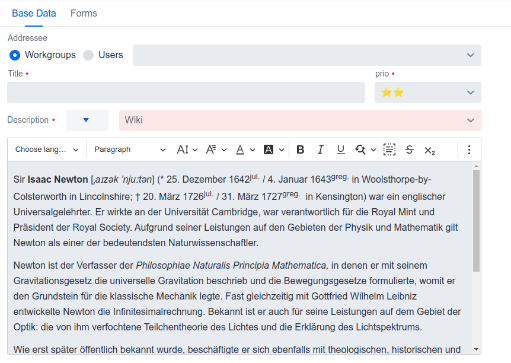The height and width of the screenshot is (363, 511).
Task: Click into the Title input field
Action: (186, 92)
